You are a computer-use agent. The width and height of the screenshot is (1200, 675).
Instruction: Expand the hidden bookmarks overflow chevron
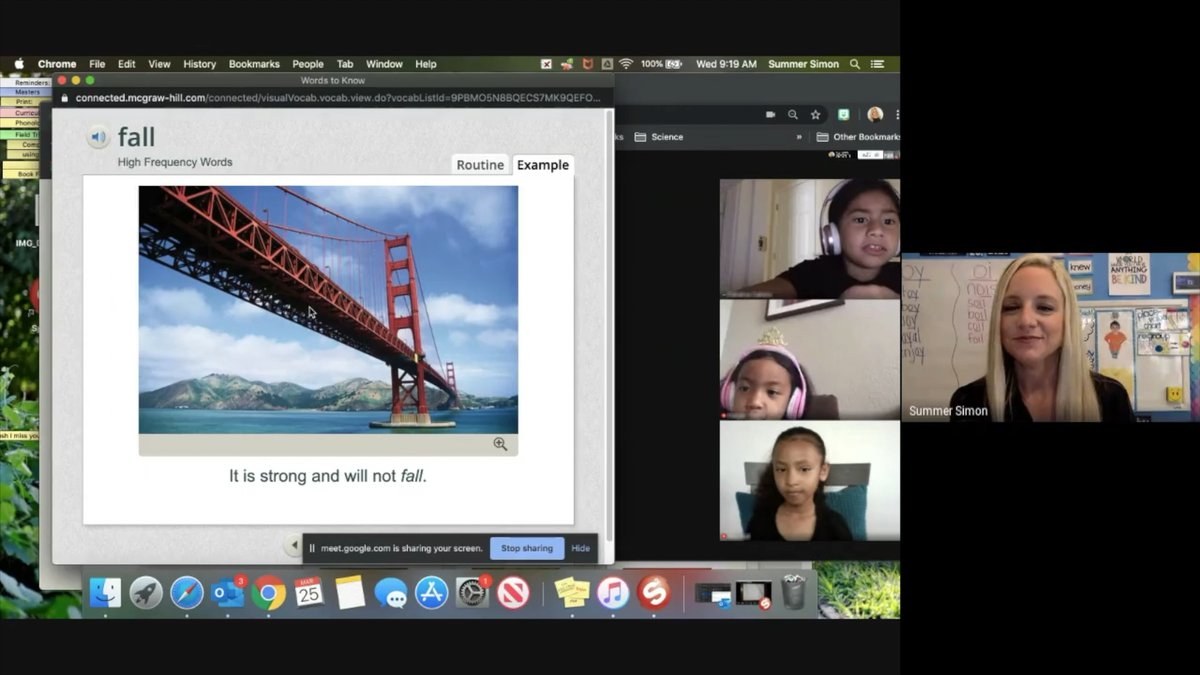[799, 137]
